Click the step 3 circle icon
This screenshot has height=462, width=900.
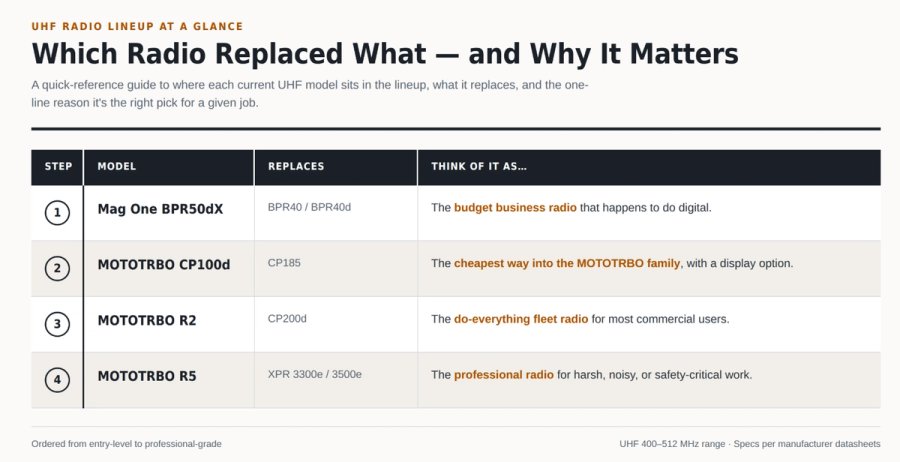point(57,324)
